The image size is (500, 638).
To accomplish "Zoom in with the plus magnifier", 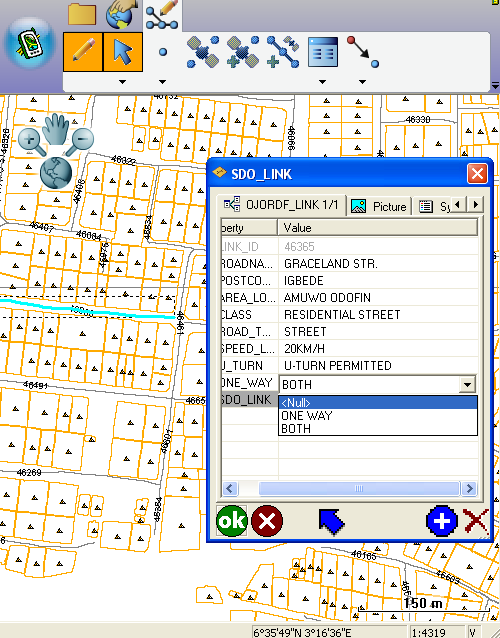I will [x=31, y=141].
